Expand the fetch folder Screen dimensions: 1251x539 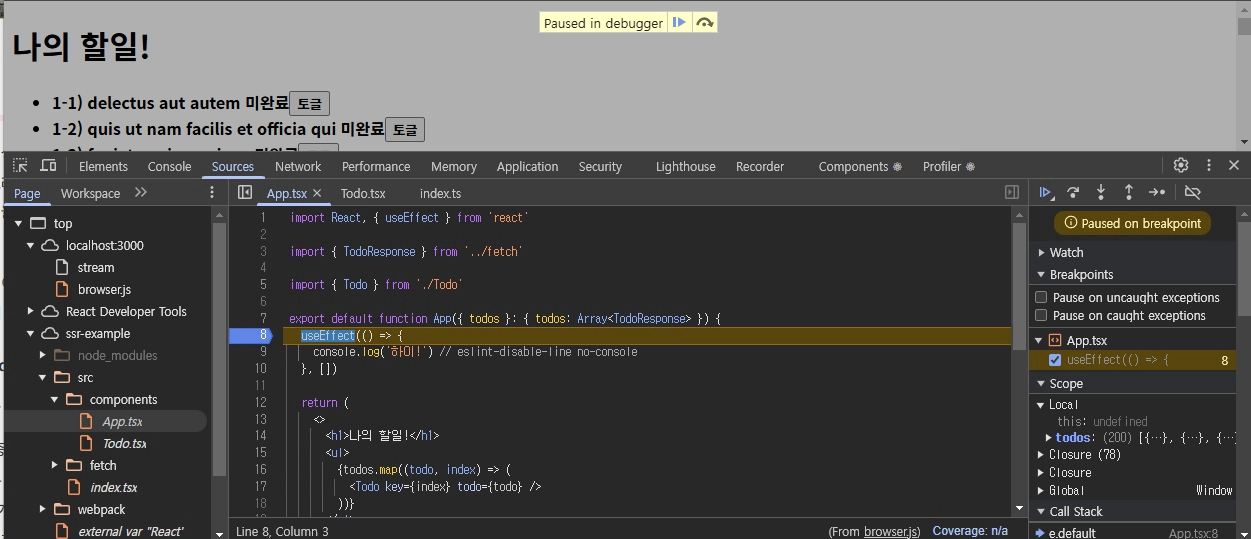56,465
